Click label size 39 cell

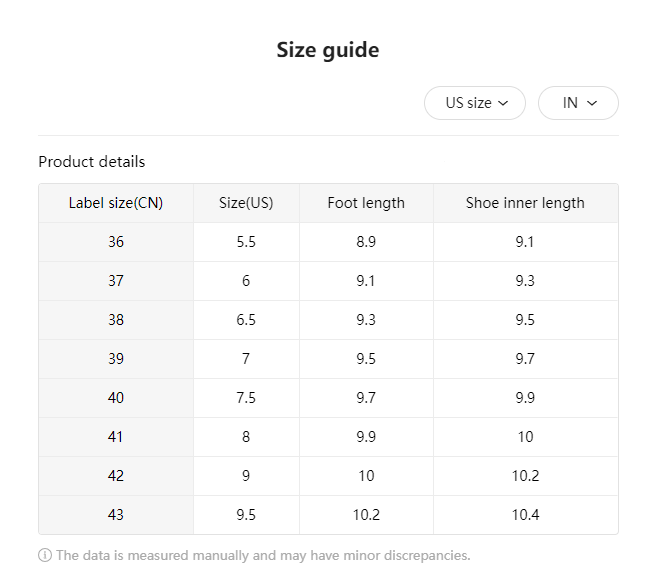116,359
